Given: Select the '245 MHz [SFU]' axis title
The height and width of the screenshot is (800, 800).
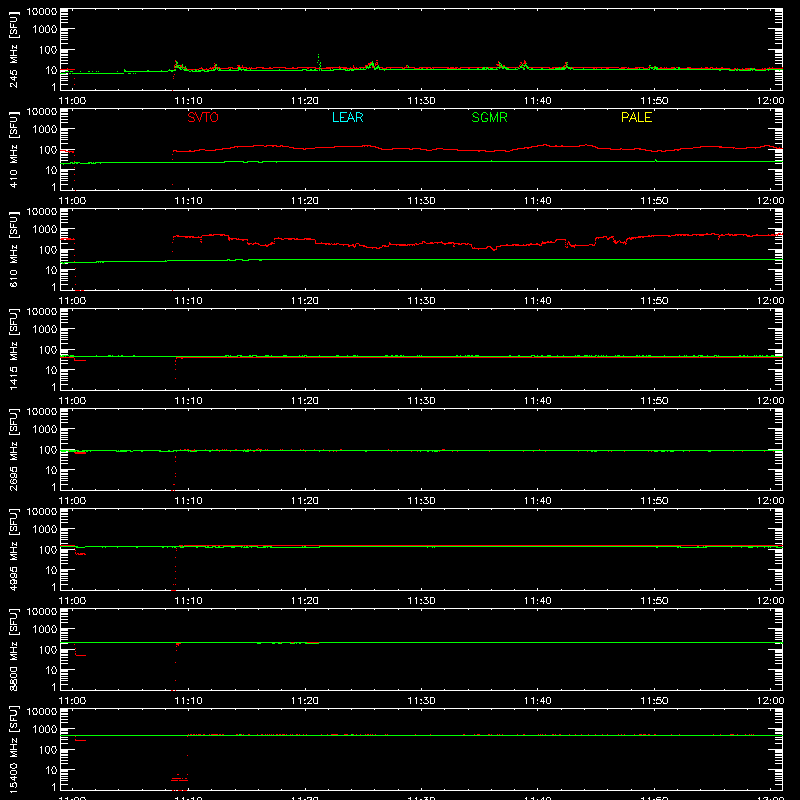Looking at the screenshot, I should coord(13,50).
